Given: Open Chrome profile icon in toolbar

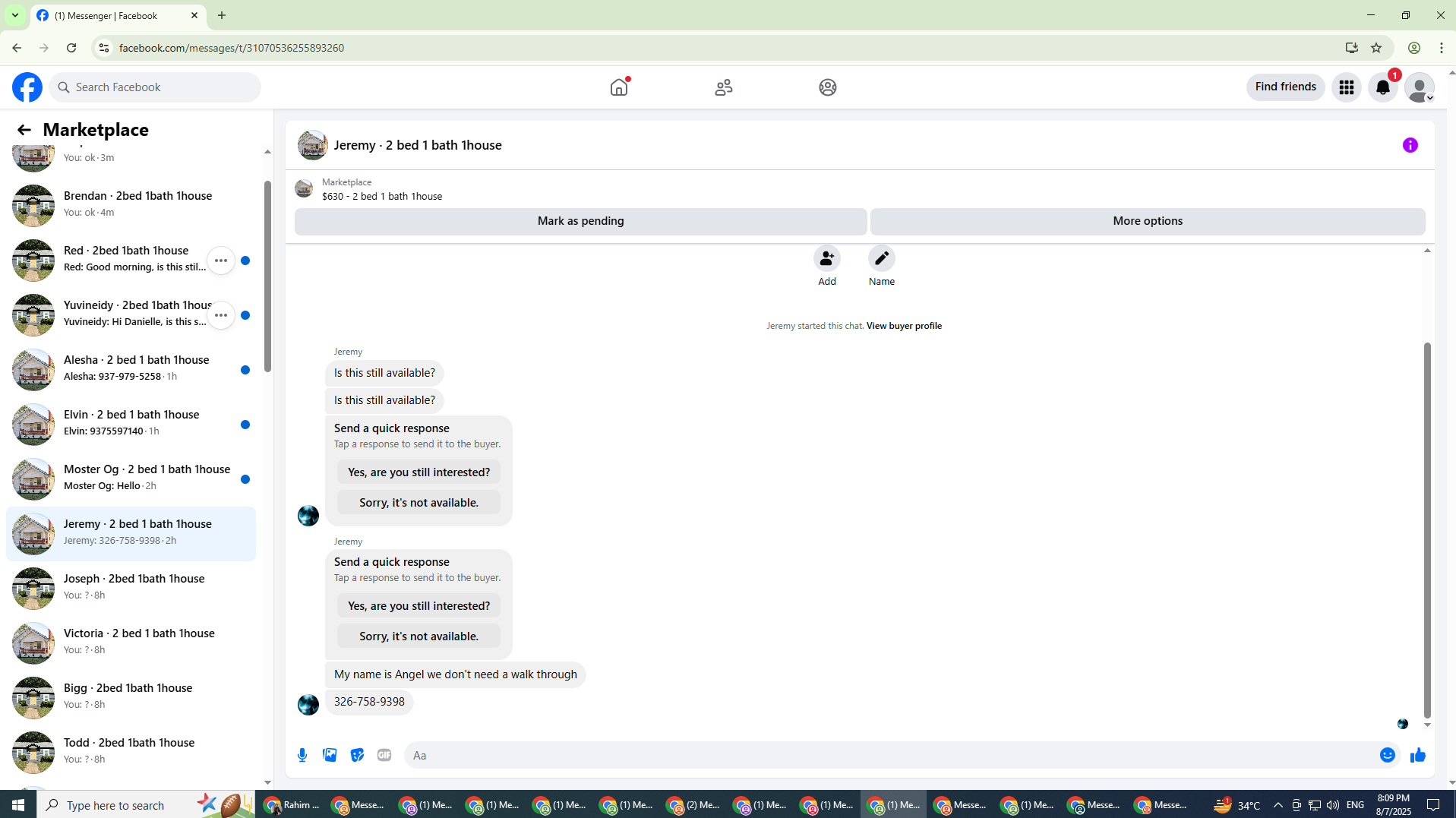Looking at the screenshot, I should tap(1414, 48).
